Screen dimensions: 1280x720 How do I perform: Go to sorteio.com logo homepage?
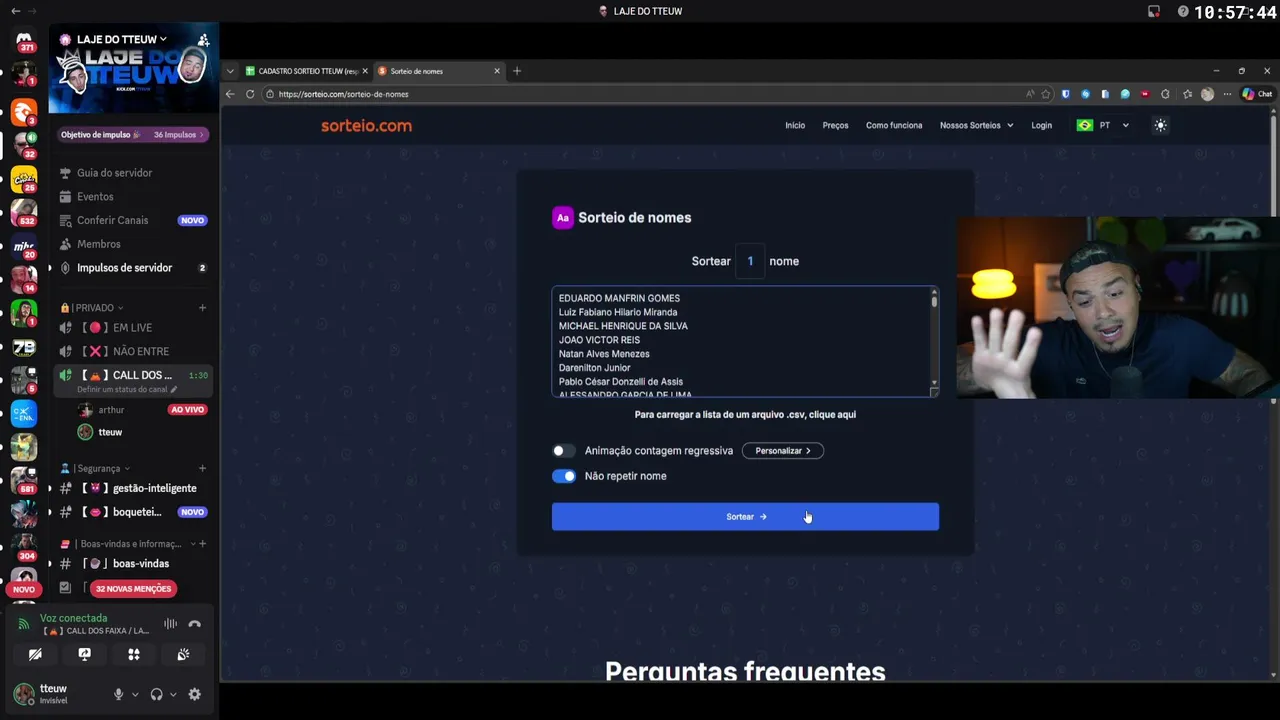click(366, 126)
